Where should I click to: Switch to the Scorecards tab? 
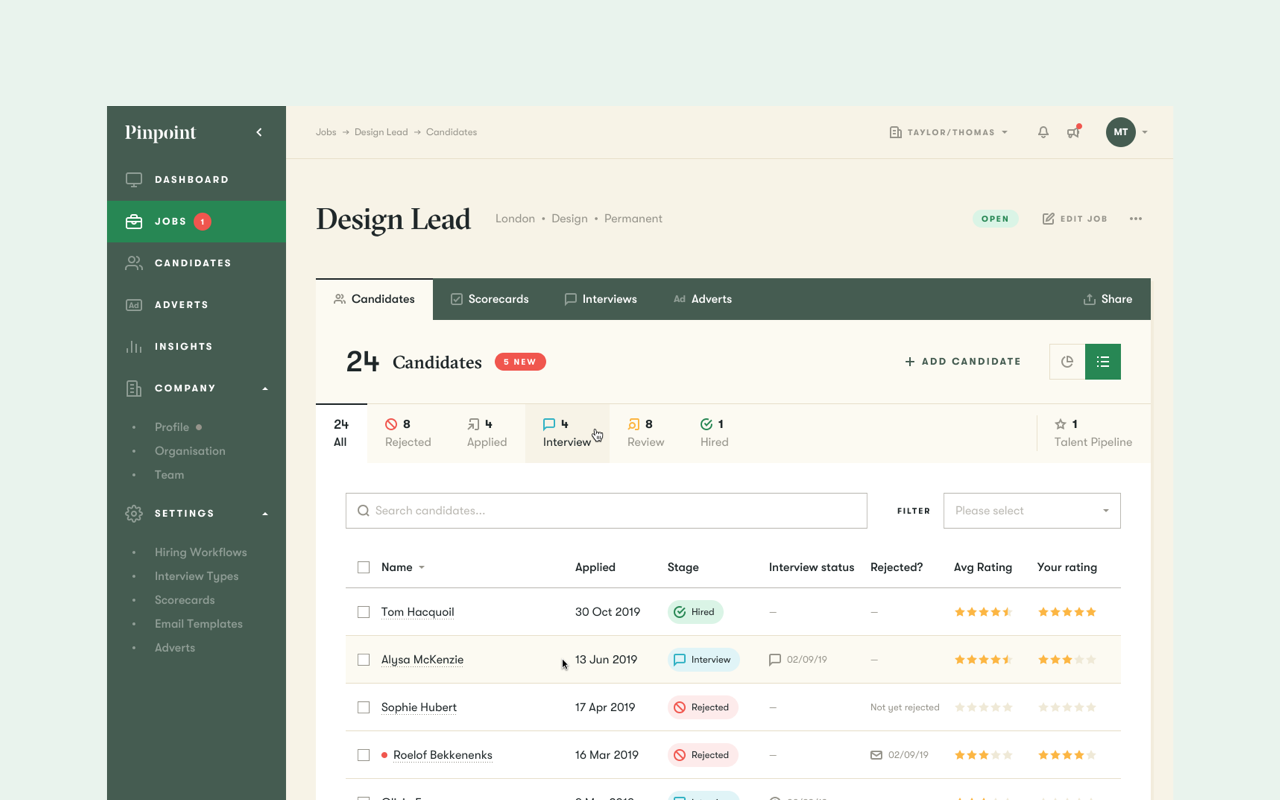(x=490, y=299)
